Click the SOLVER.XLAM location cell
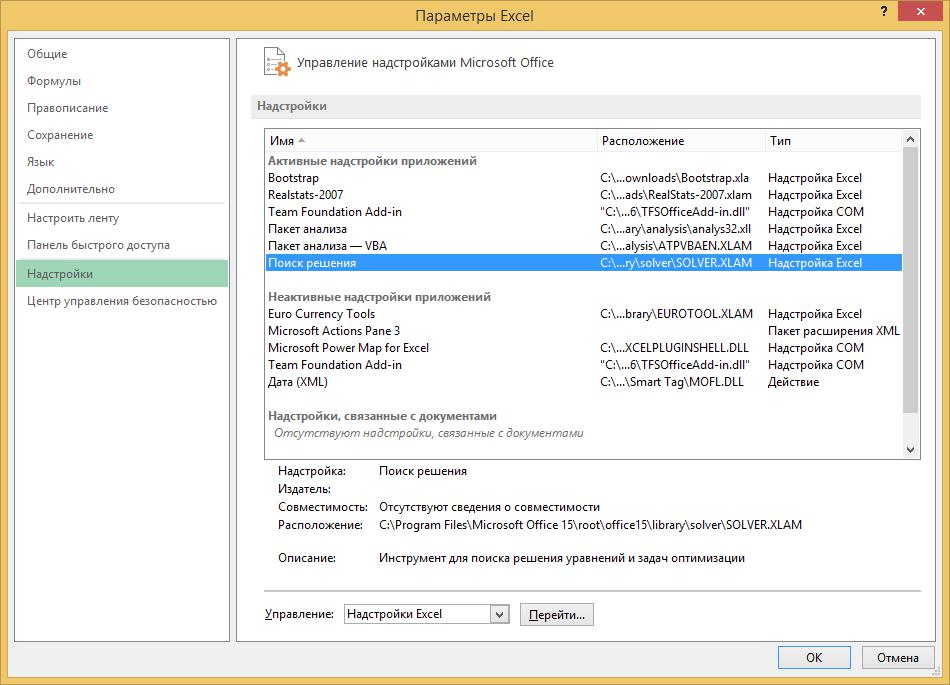Screen dimensions: 950x685 pos(676,263)
